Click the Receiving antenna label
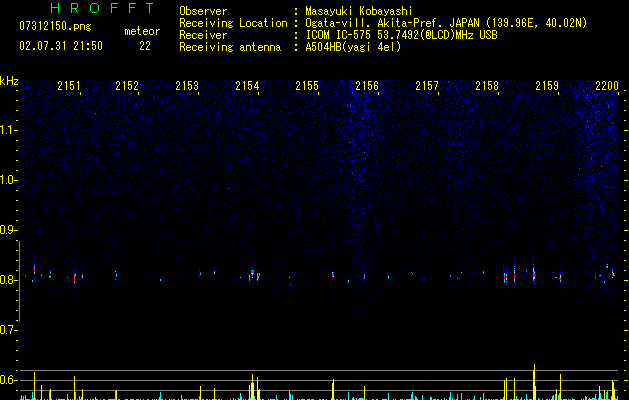Image resolution: width=629 pixels, height=400 pixels. point(230,47)
